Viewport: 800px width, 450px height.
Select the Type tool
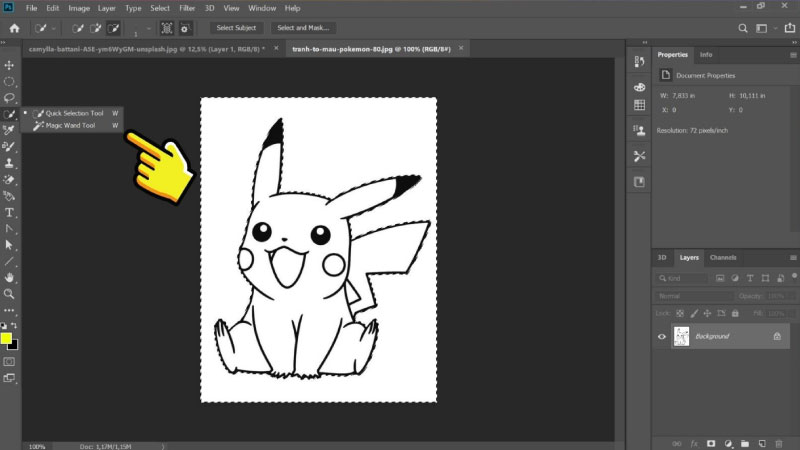[9, 212]
